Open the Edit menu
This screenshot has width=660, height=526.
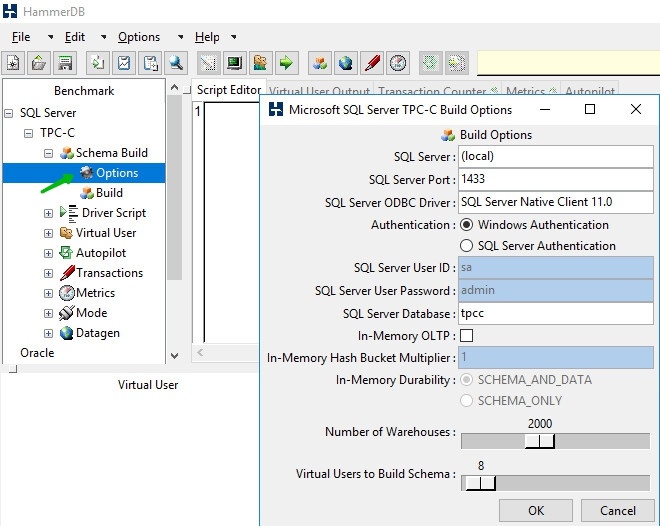click(75, 37)
